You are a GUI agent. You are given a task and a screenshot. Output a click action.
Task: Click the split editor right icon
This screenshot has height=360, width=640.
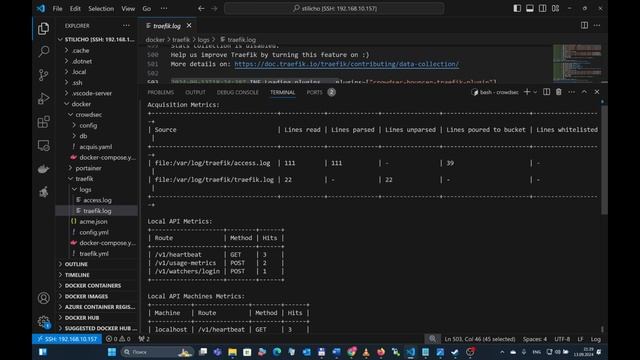[x=584, y=25]
